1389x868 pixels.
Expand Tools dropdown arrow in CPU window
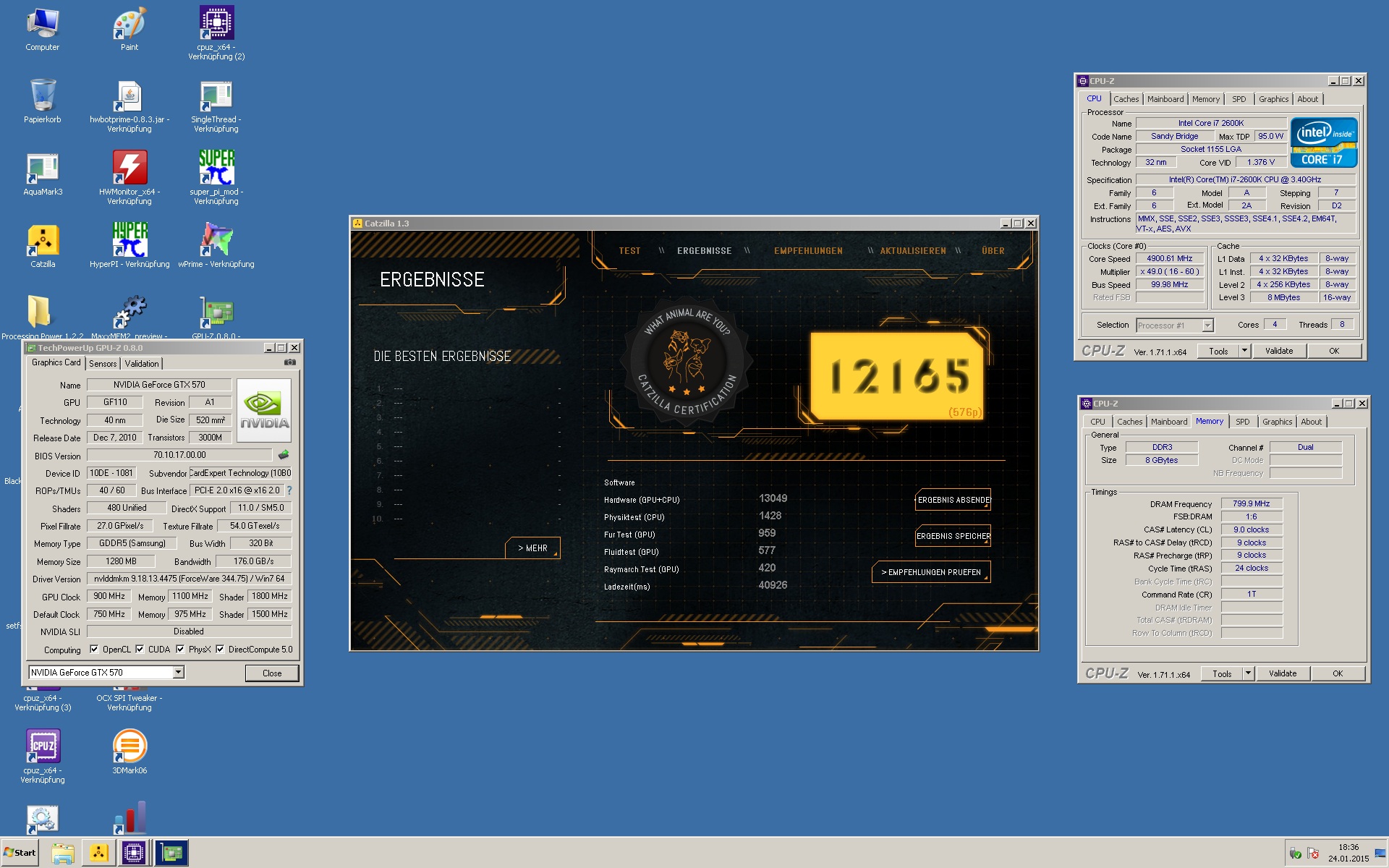click(x=1244, y=351)
